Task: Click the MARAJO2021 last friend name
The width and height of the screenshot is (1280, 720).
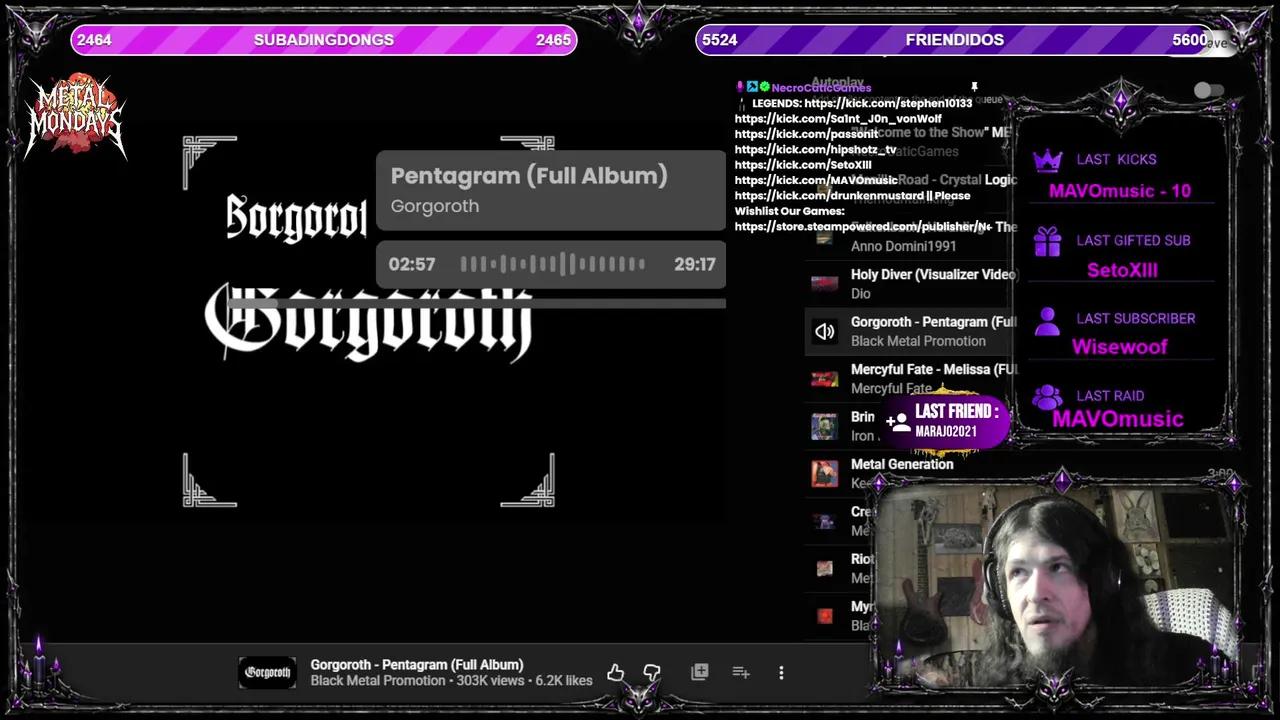Action: click(x=946, y=431)
